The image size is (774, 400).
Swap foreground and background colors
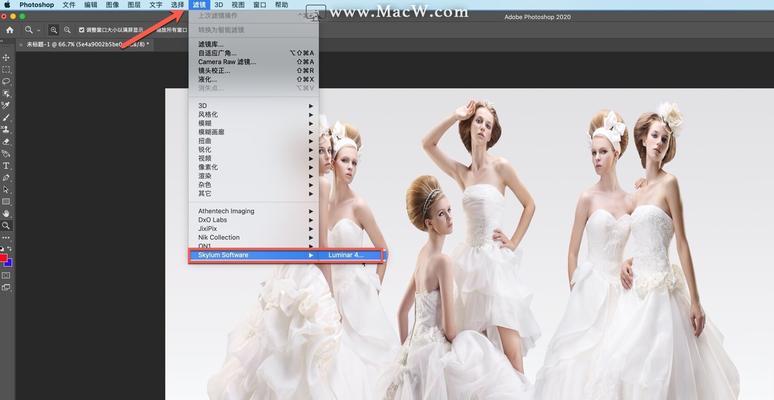10,248
